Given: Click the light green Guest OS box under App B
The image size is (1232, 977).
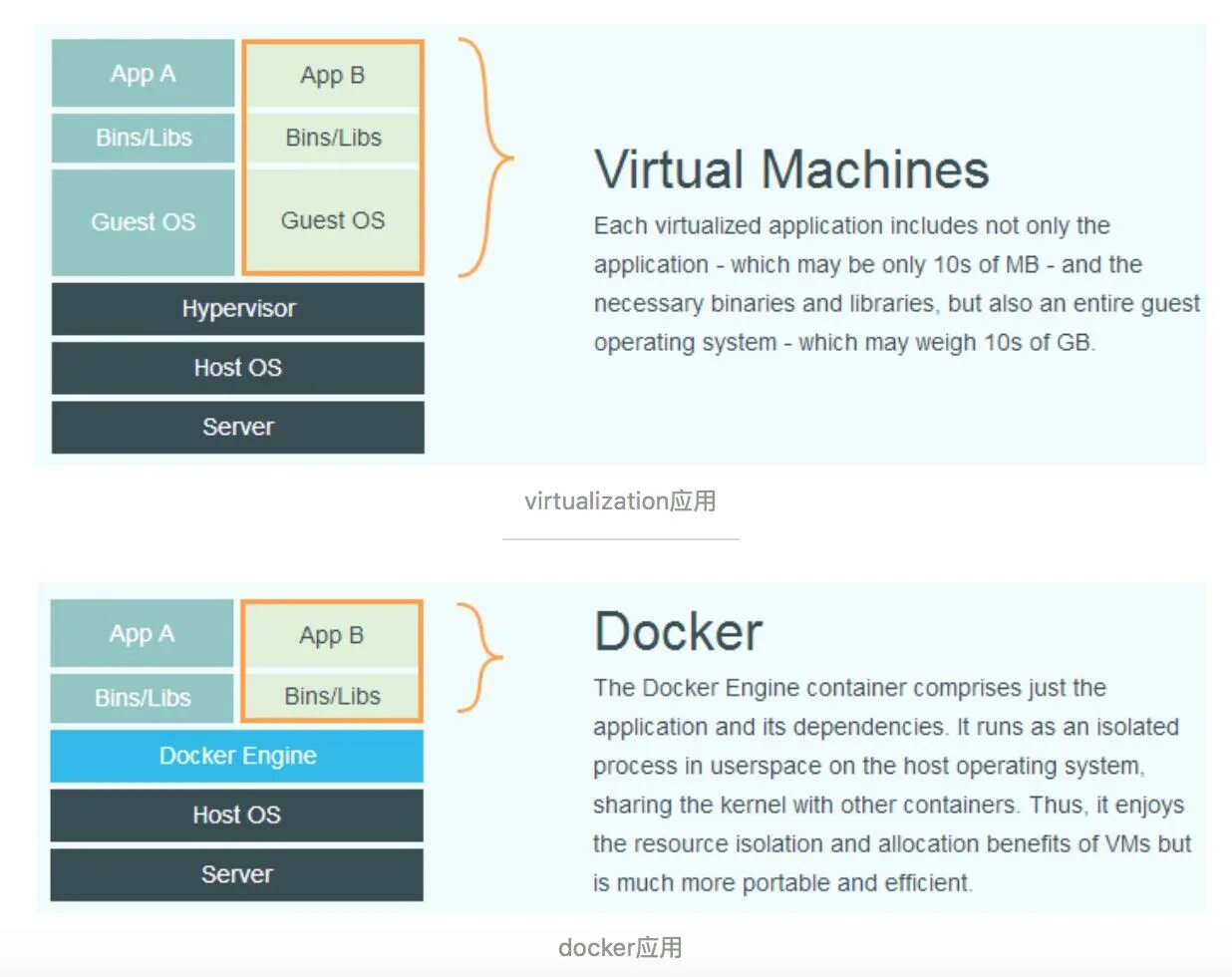Looking at the screenshot, I should pos(333,220).
